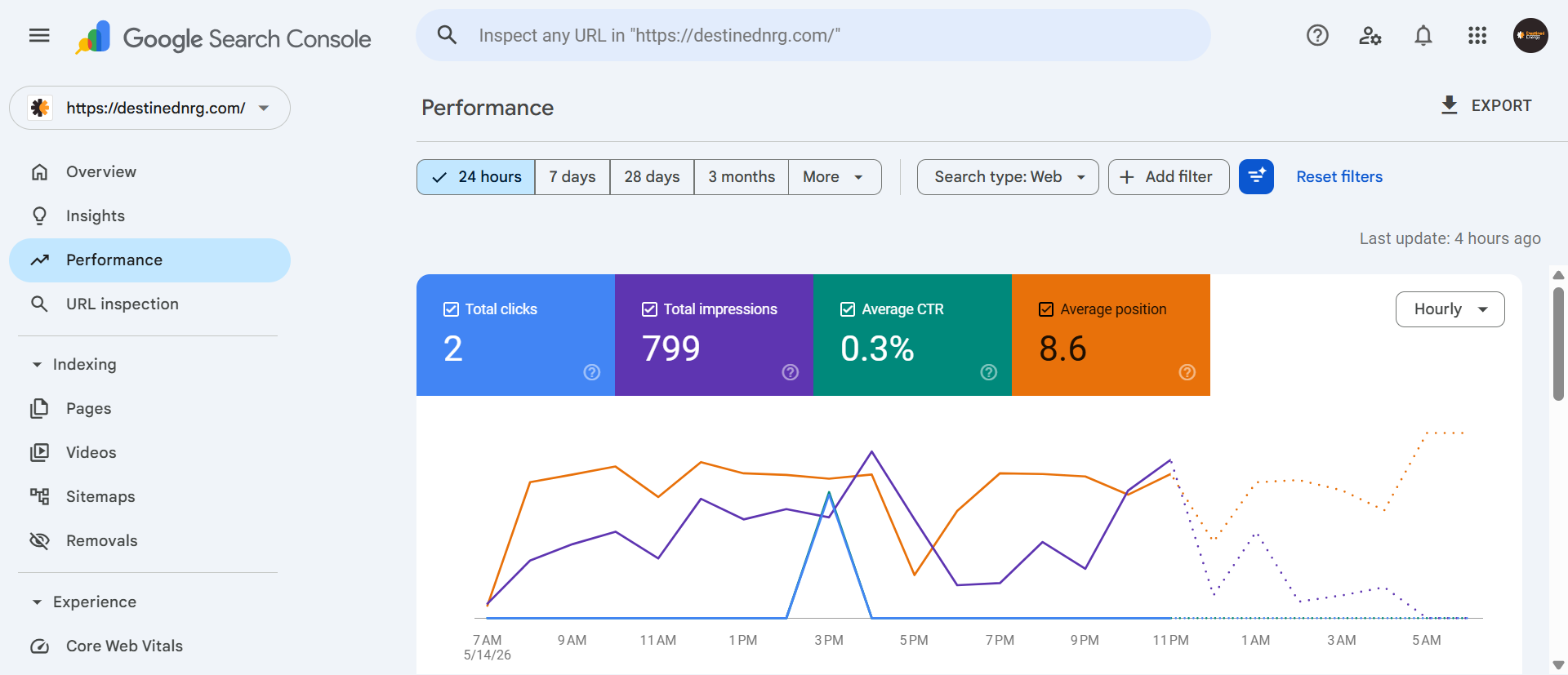The width and height of the screenshot is (1568, 675).
Task: Open Core Web Vitals in the sidebar
Action: pos(150,646)
